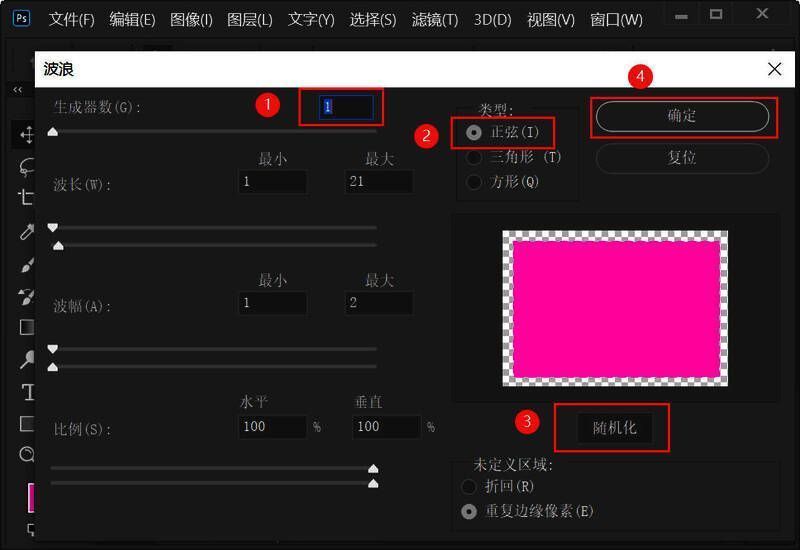
Task: Click the 波幅 minimum slider thumb
Action: pos(53,349)
